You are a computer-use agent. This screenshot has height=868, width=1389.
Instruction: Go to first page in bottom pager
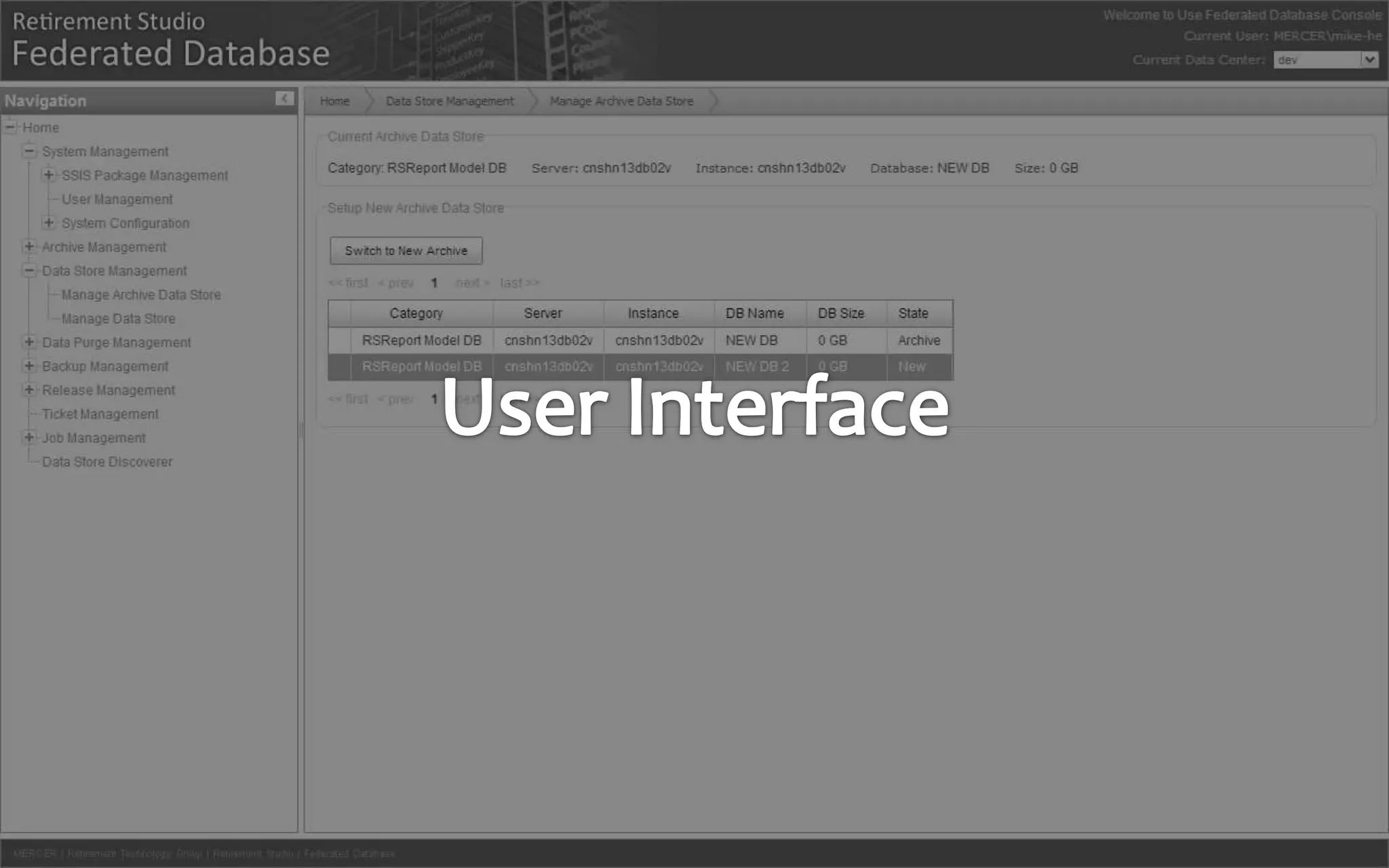point(348,399)
